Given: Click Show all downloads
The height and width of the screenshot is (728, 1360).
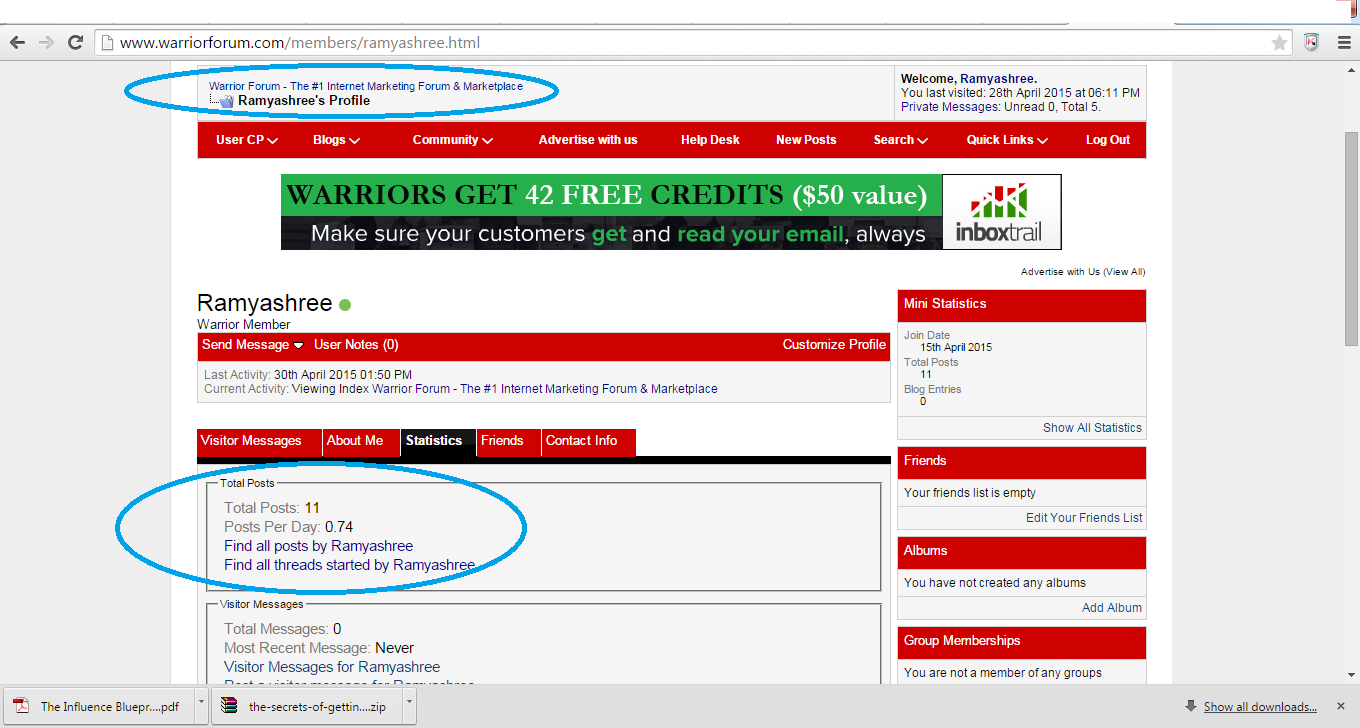Looking at the screenshot, I should tap(1260, 707).
